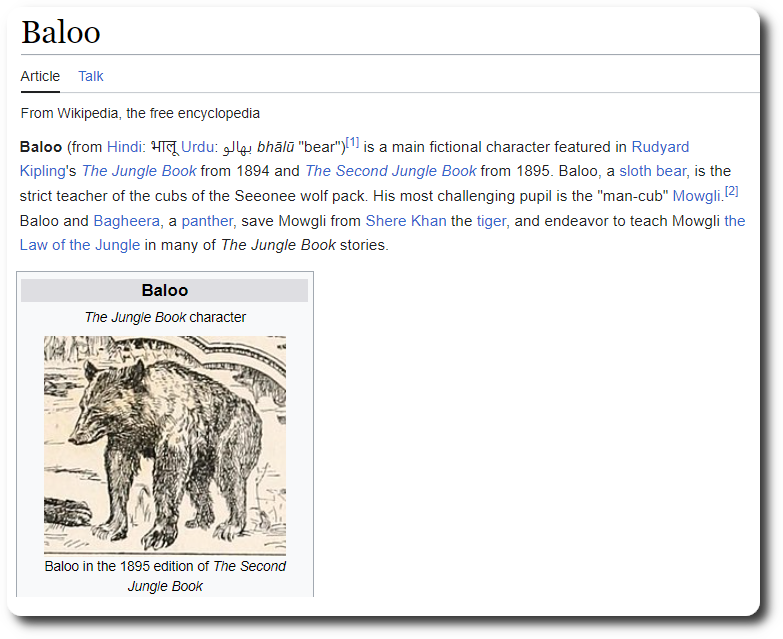The image size is (783, 639).
Task: Switch to the Talk tab
Action: (91, 76)
